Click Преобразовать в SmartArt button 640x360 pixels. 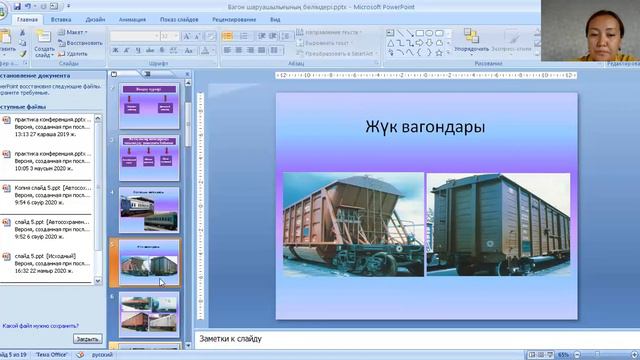[x=335, y=53]
